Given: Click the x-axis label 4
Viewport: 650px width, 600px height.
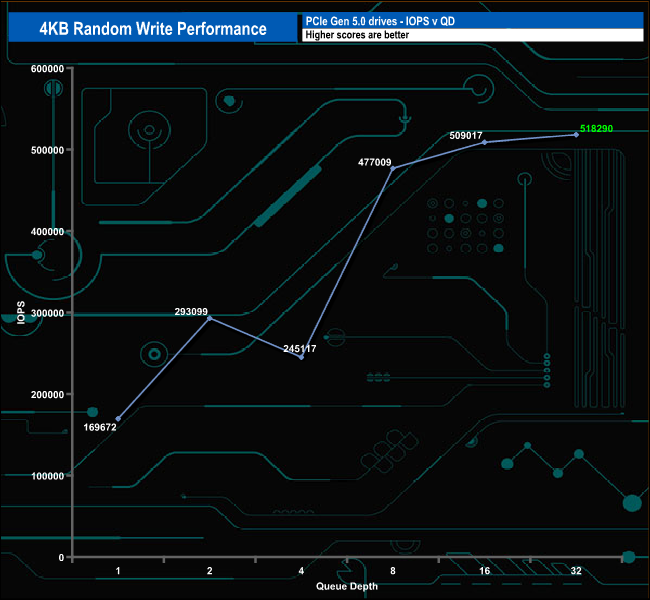Looking at the screenshot, I should (x=301, y=571).
